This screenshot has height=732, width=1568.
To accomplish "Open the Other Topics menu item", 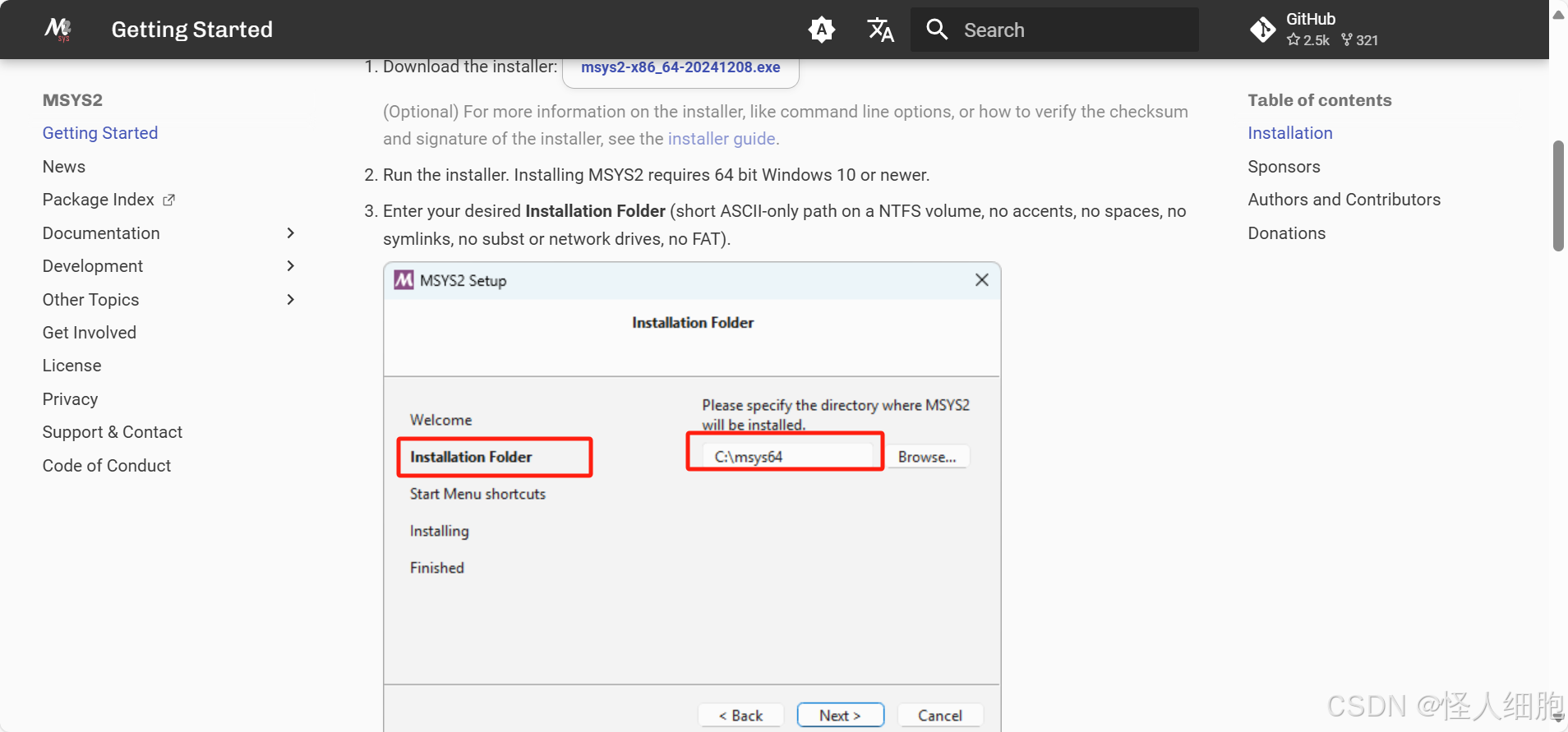I will (91, 300).
